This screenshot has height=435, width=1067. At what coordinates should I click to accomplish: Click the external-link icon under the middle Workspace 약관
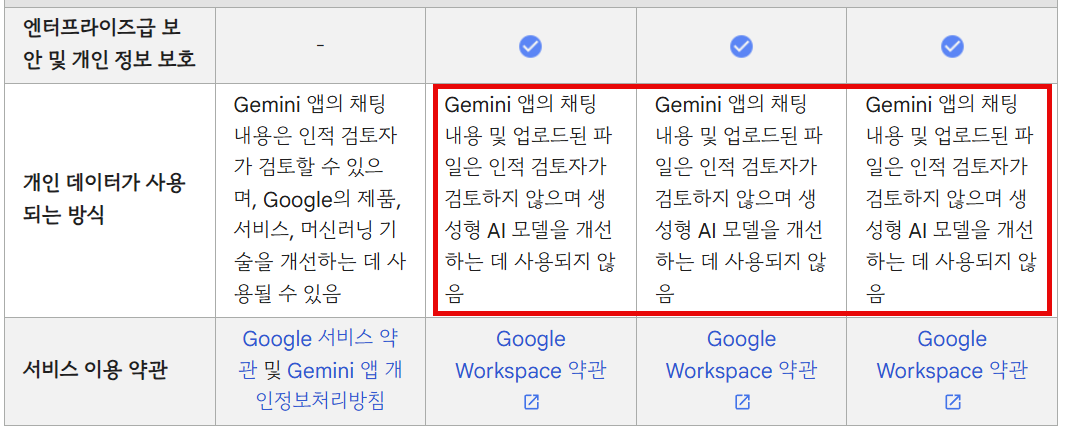click(742, 402)
